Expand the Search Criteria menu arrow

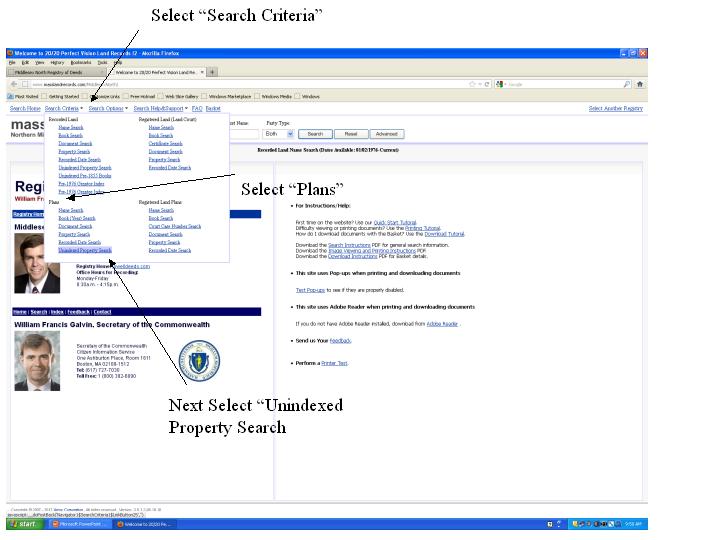click(82, 108)
